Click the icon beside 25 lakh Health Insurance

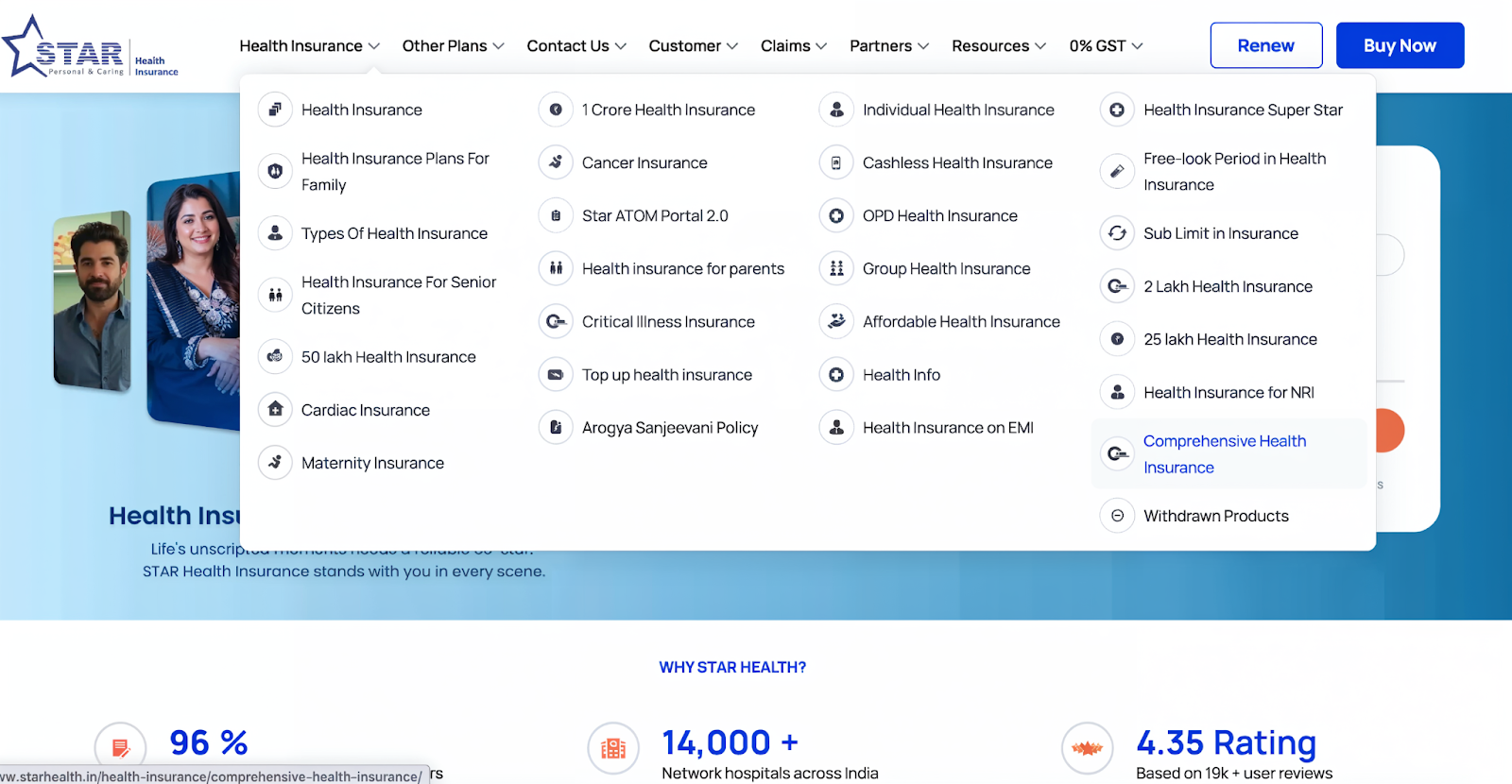coord(1117,339)
